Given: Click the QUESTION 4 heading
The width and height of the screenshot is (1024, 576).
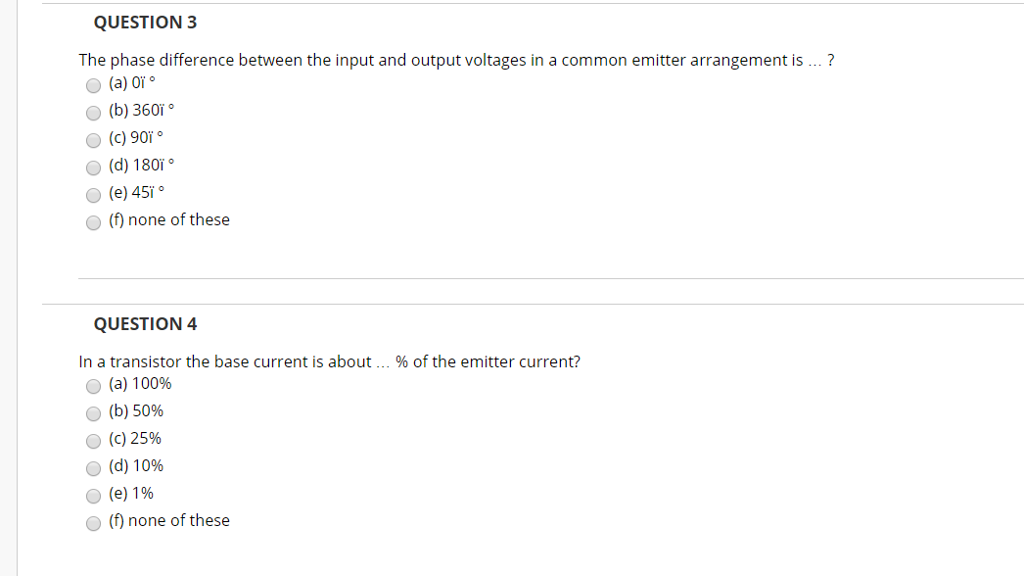Looking at the screenshot, I should coord(145,324).
